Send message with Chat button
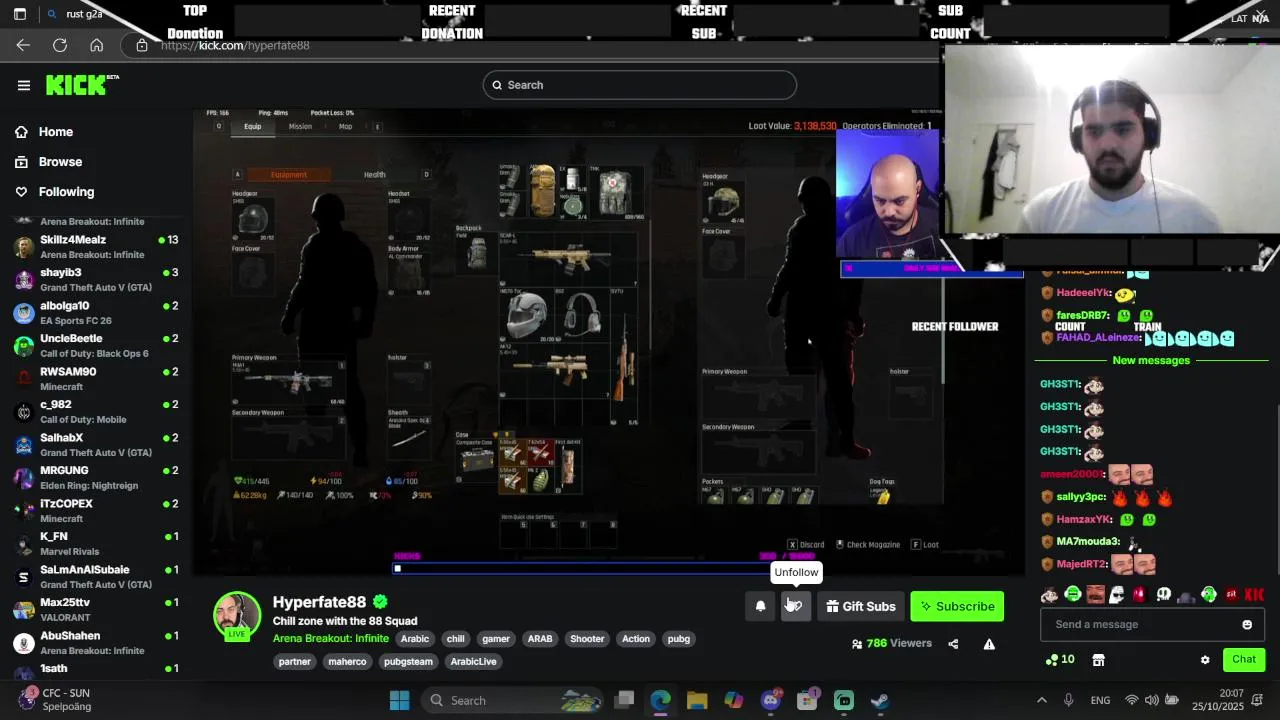Image resolution: width=1280 pixels, height=720 pixels. pos(1244,660)
